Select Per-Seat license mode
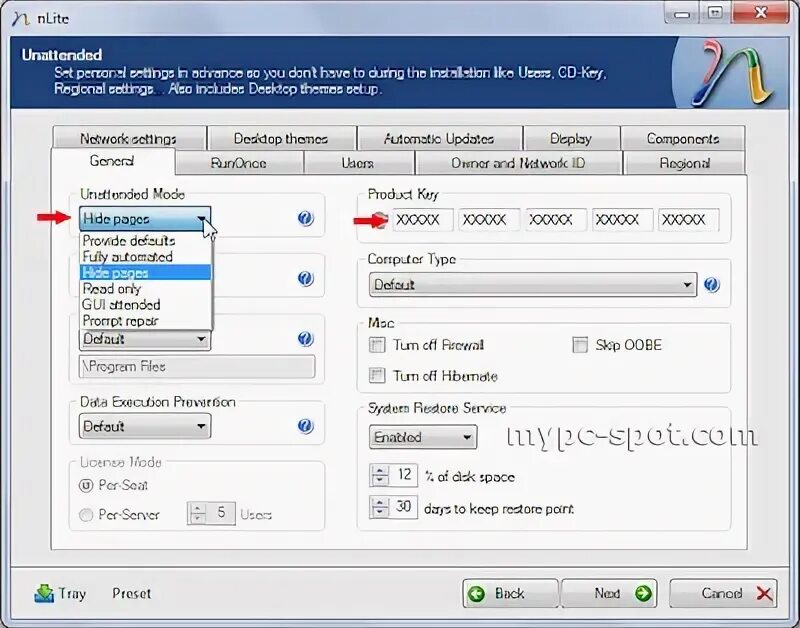Image resolution: width=800 pixels, height=628 pixels. coord(86,485)
